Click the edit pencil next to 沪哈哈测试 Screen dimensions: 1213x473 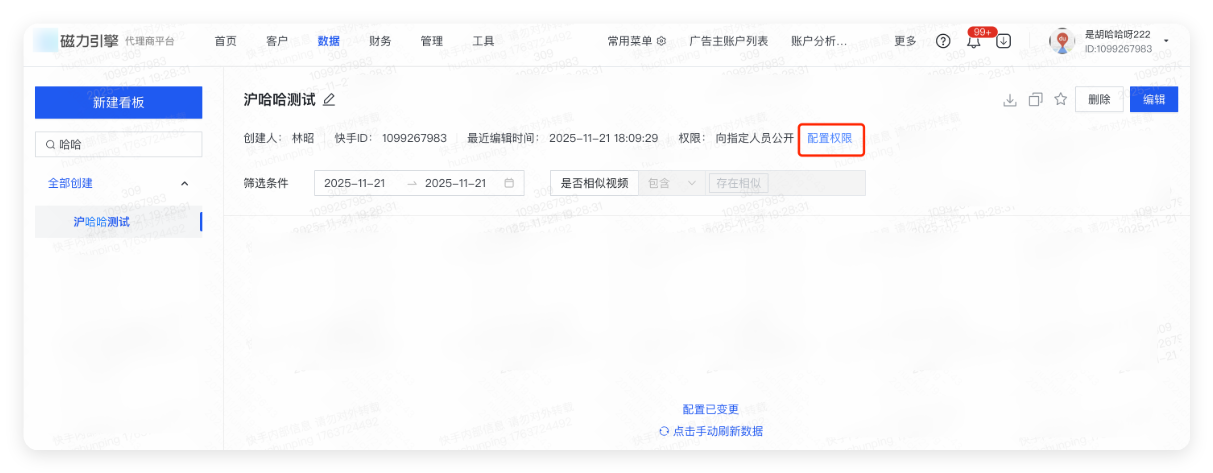coord(329,100)
